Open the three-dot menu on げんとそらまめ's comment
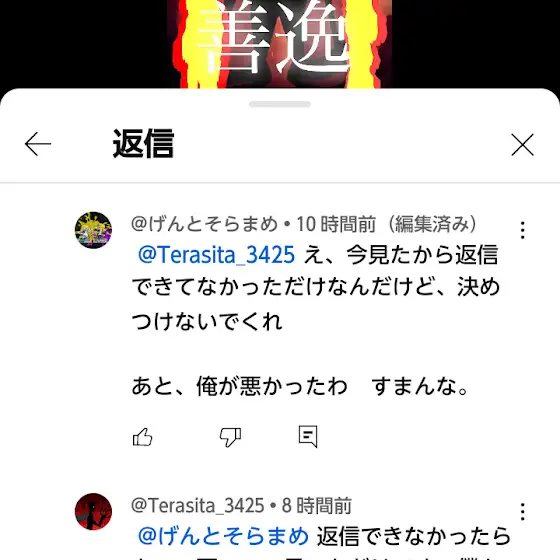 click(x=522, y=230)
